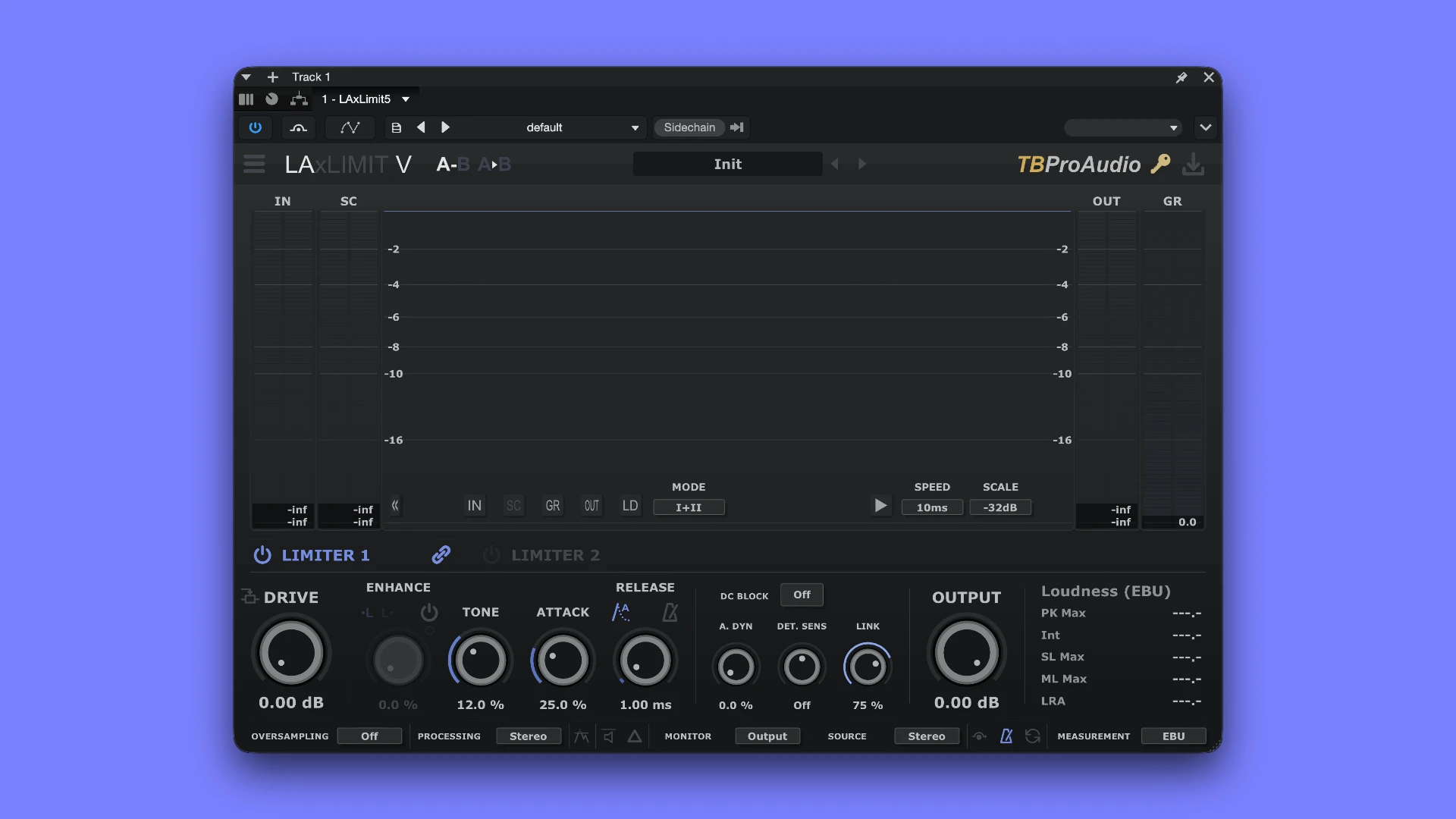Click the metronome icon beside RELEASE
The height and width of the screenshot is (819, 1456).
pyautogui.click(x=670, y=612)
